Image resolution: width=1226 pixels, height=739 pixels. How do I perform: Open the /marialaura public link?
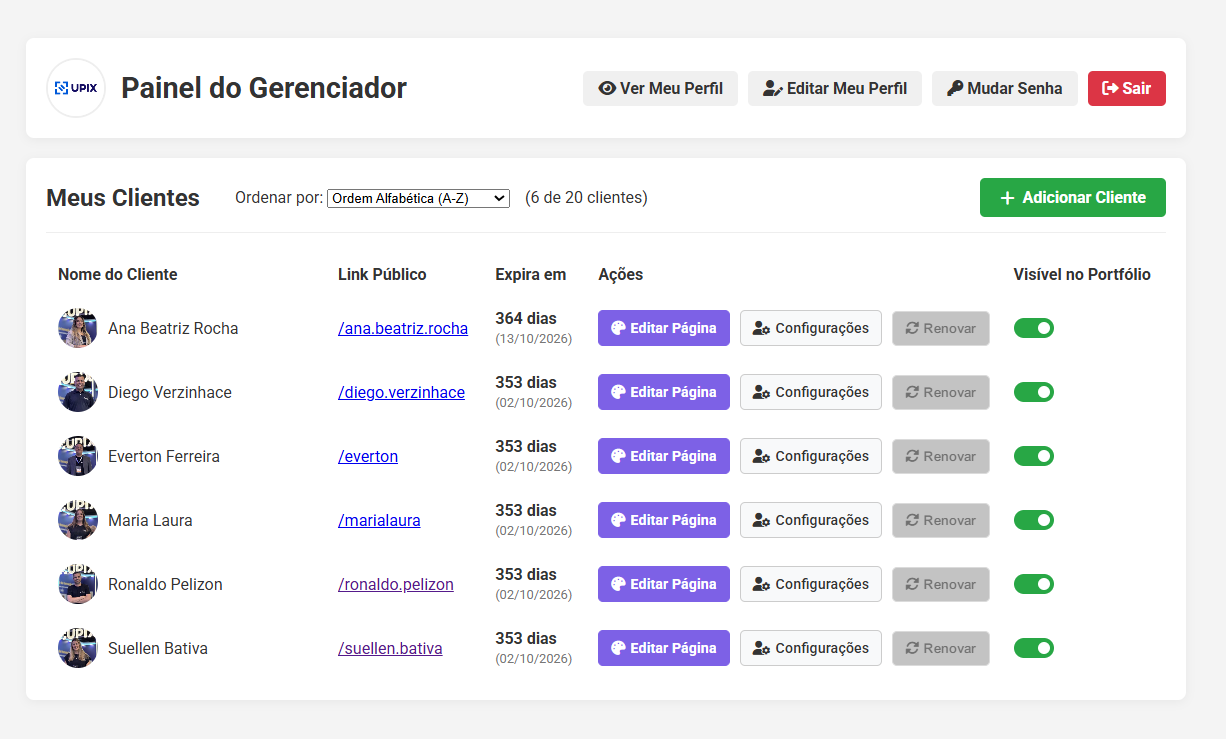click(379, 520)
